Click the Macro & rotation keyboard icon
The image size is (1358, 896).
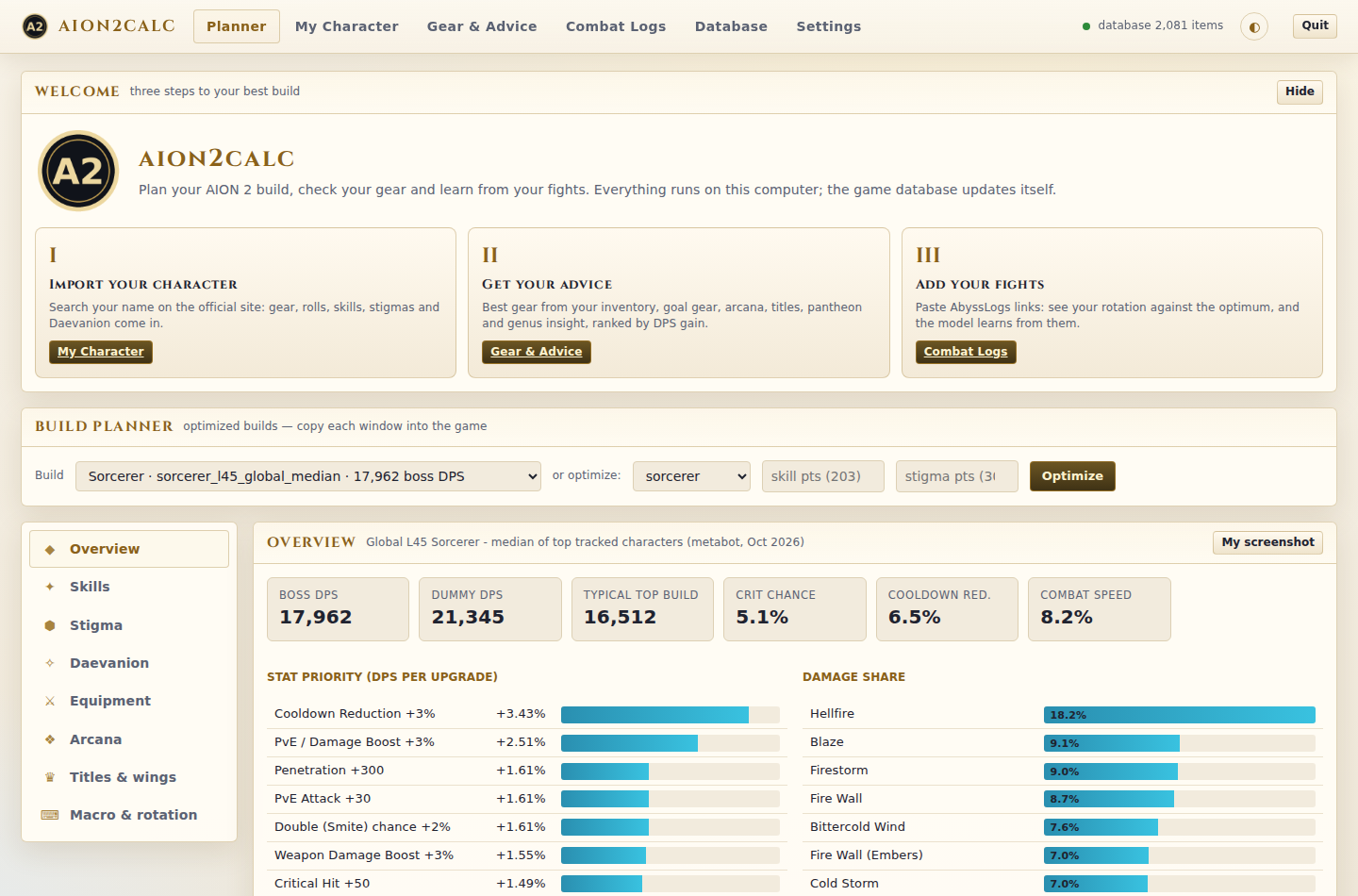(x=50, y=815)
